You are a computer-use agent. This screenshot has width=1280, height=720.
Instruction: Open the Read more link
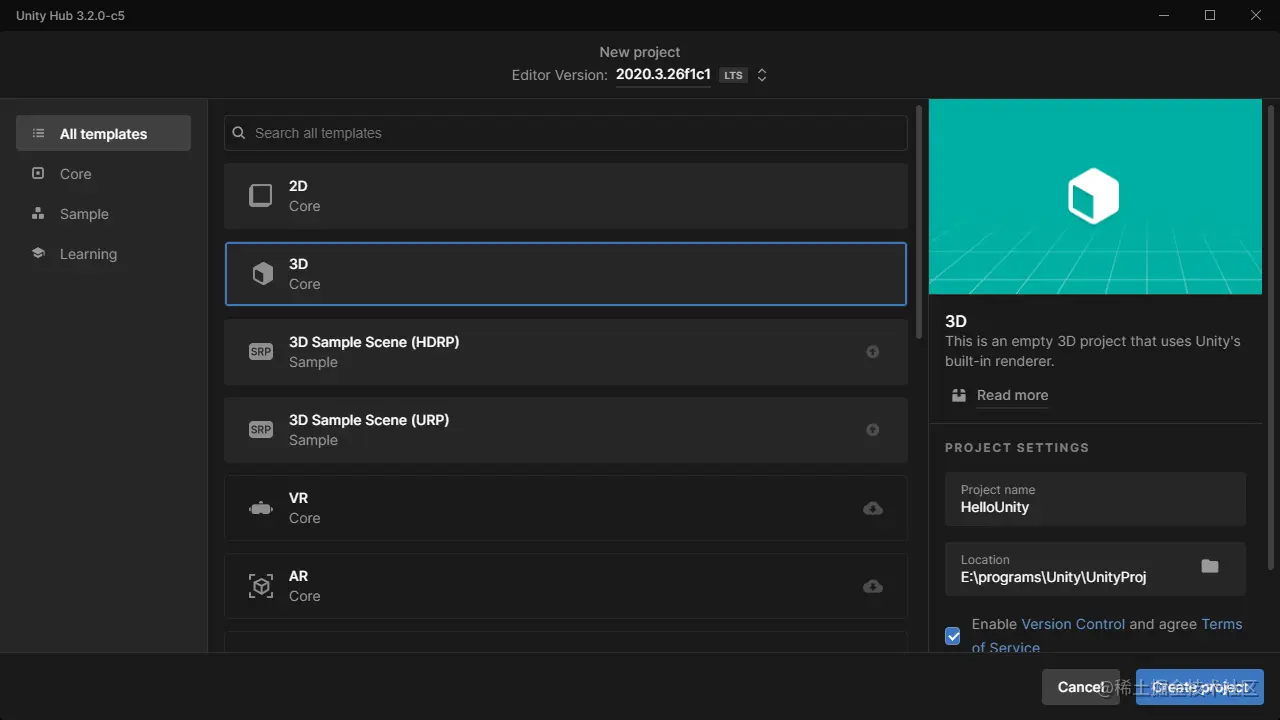(x=1012, y=395)
